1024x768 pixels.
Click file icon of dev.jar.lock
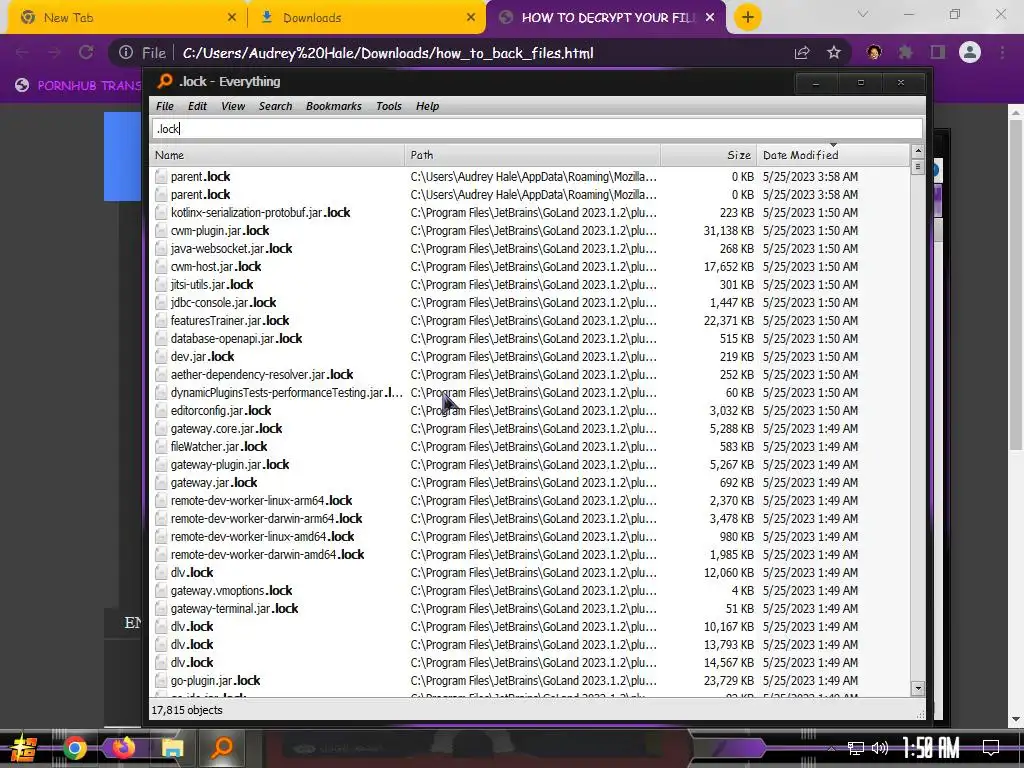(x=161, y=356)
